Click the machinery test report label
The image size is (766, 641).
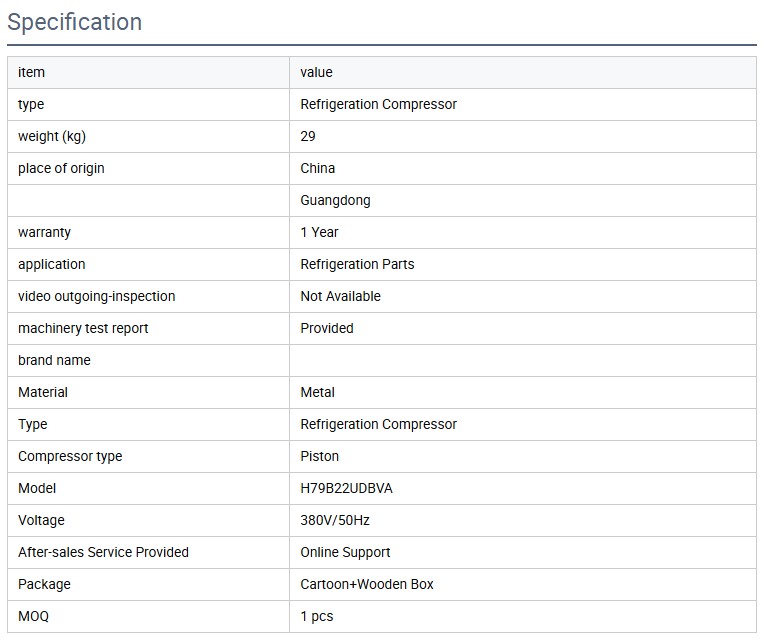[83, 328]
